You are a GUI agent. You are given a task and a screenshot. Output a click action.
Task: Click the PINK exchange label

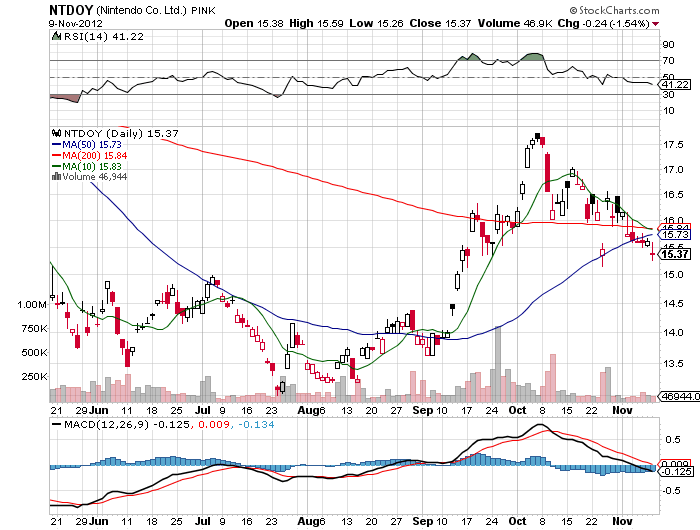[204, 11]
